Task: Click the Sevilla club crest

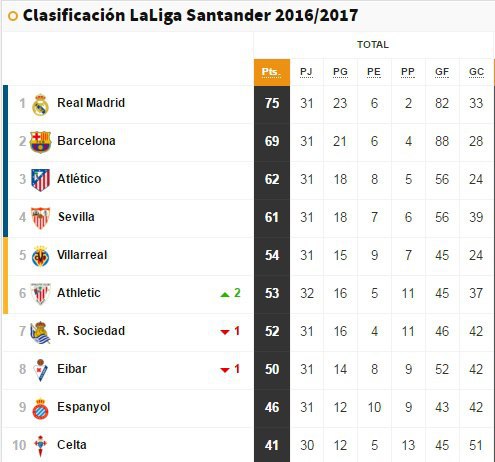Action: click(40, 218)
